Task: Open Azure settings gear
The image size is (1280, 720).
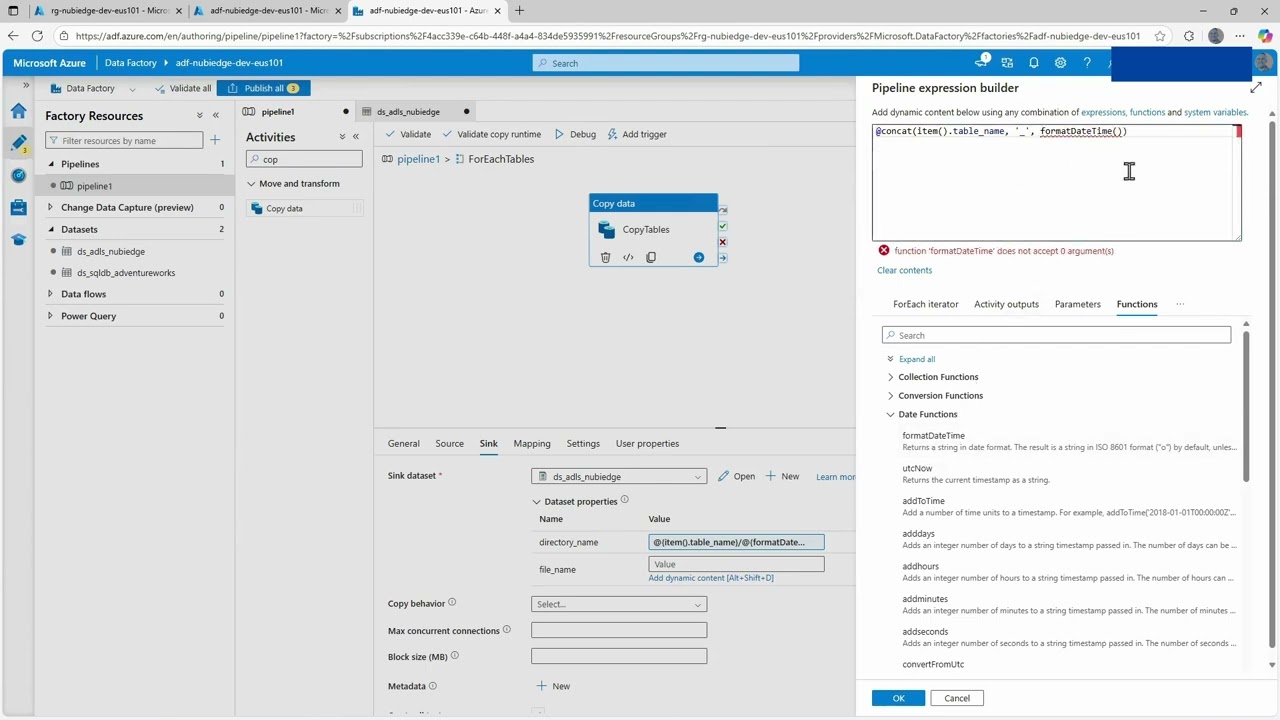Action: tap(1060, 62)
